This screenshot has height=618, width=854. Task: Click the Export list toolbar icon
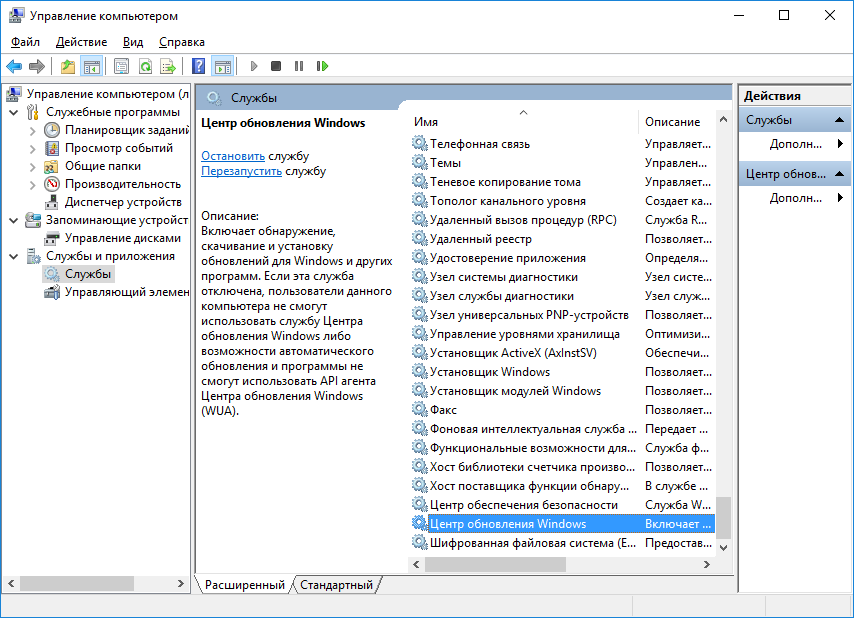coord(168,66)
